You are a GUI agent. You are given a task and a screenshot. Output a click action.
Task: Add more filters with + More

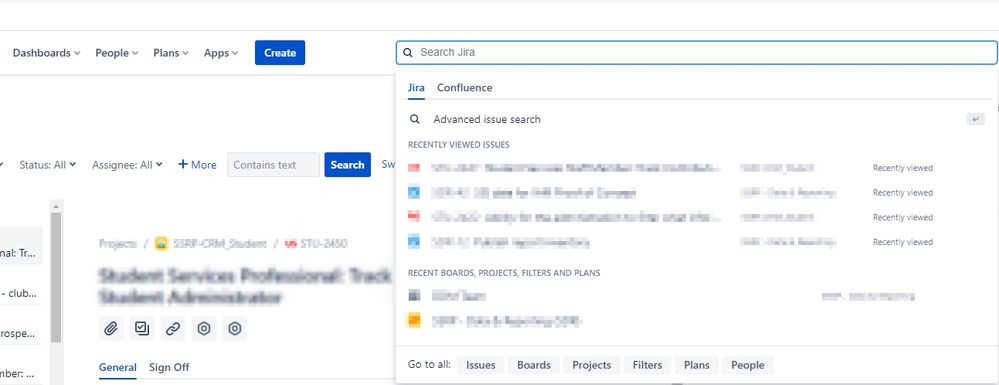(197, 164)
